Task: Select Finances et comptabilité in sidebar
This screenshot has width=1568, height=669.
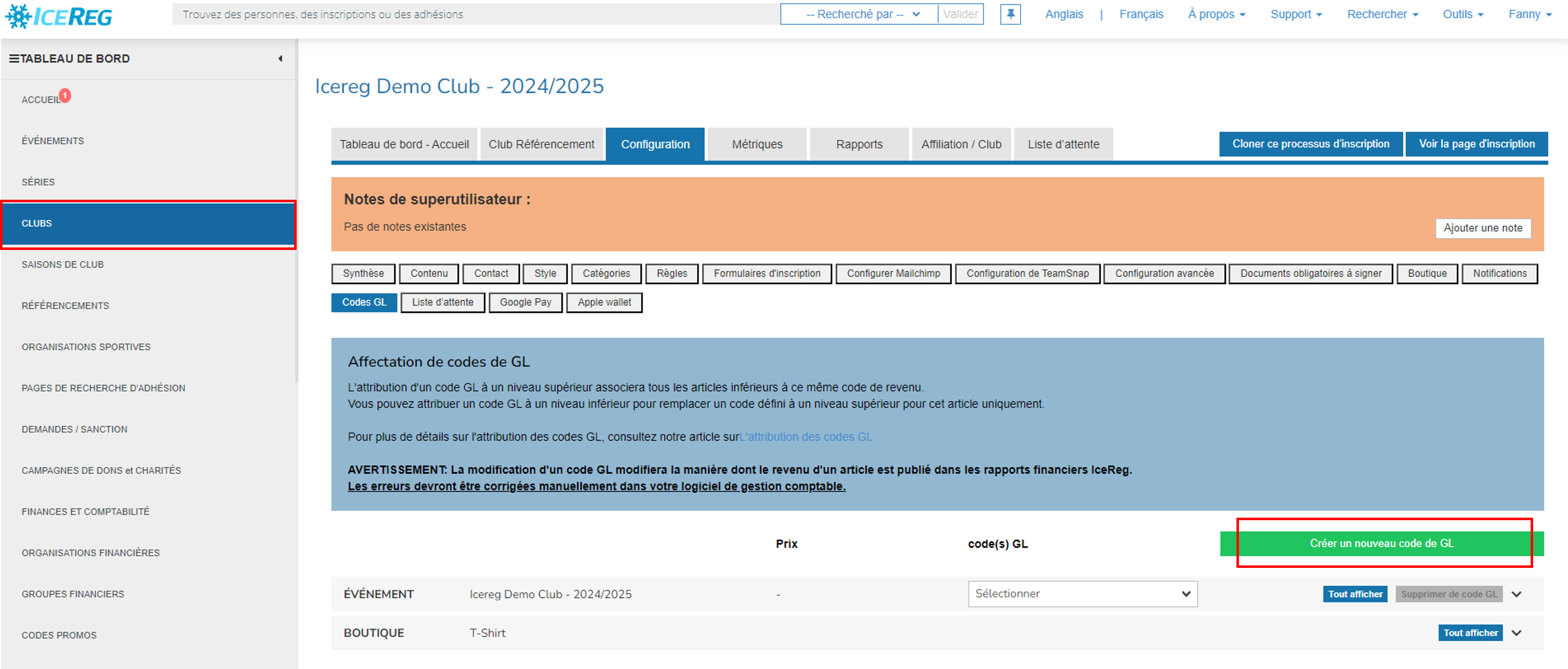Action: pos(85,511)
